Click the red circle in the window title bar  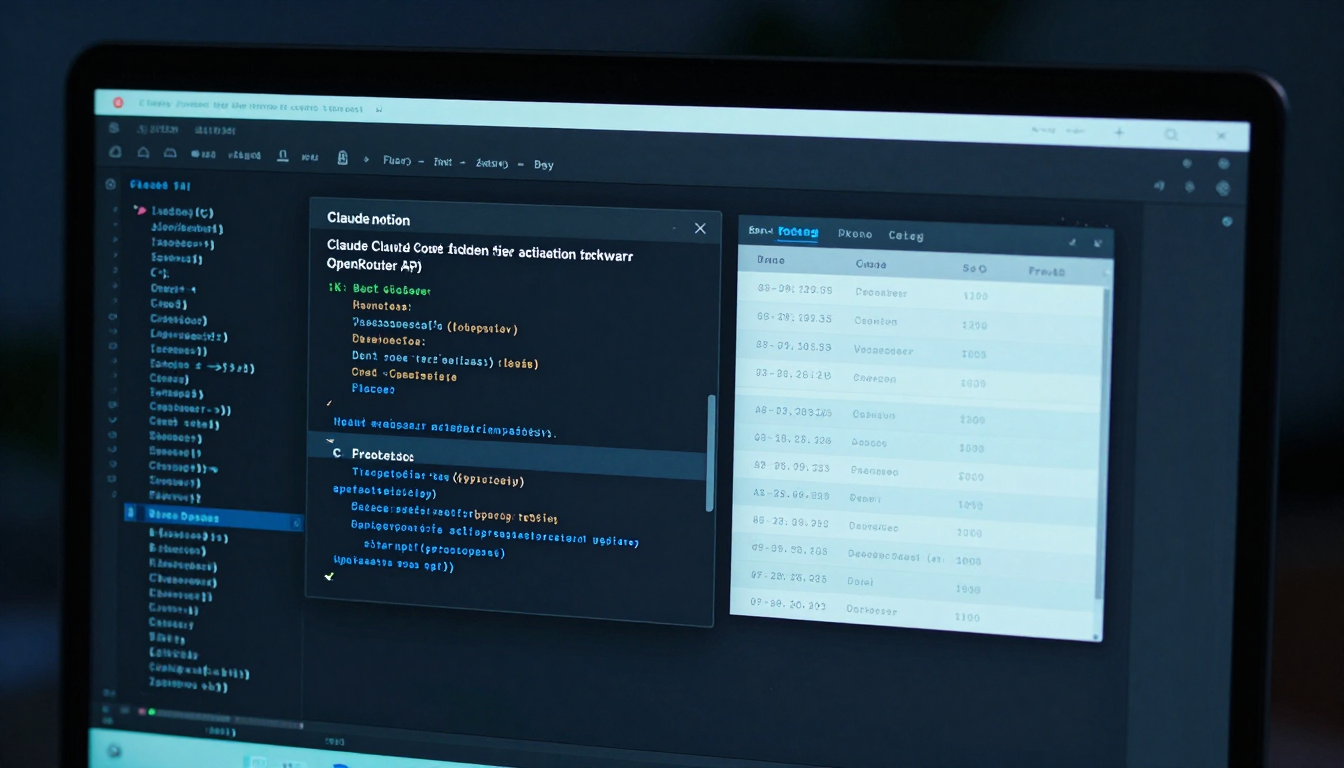[x=118, y=102]
